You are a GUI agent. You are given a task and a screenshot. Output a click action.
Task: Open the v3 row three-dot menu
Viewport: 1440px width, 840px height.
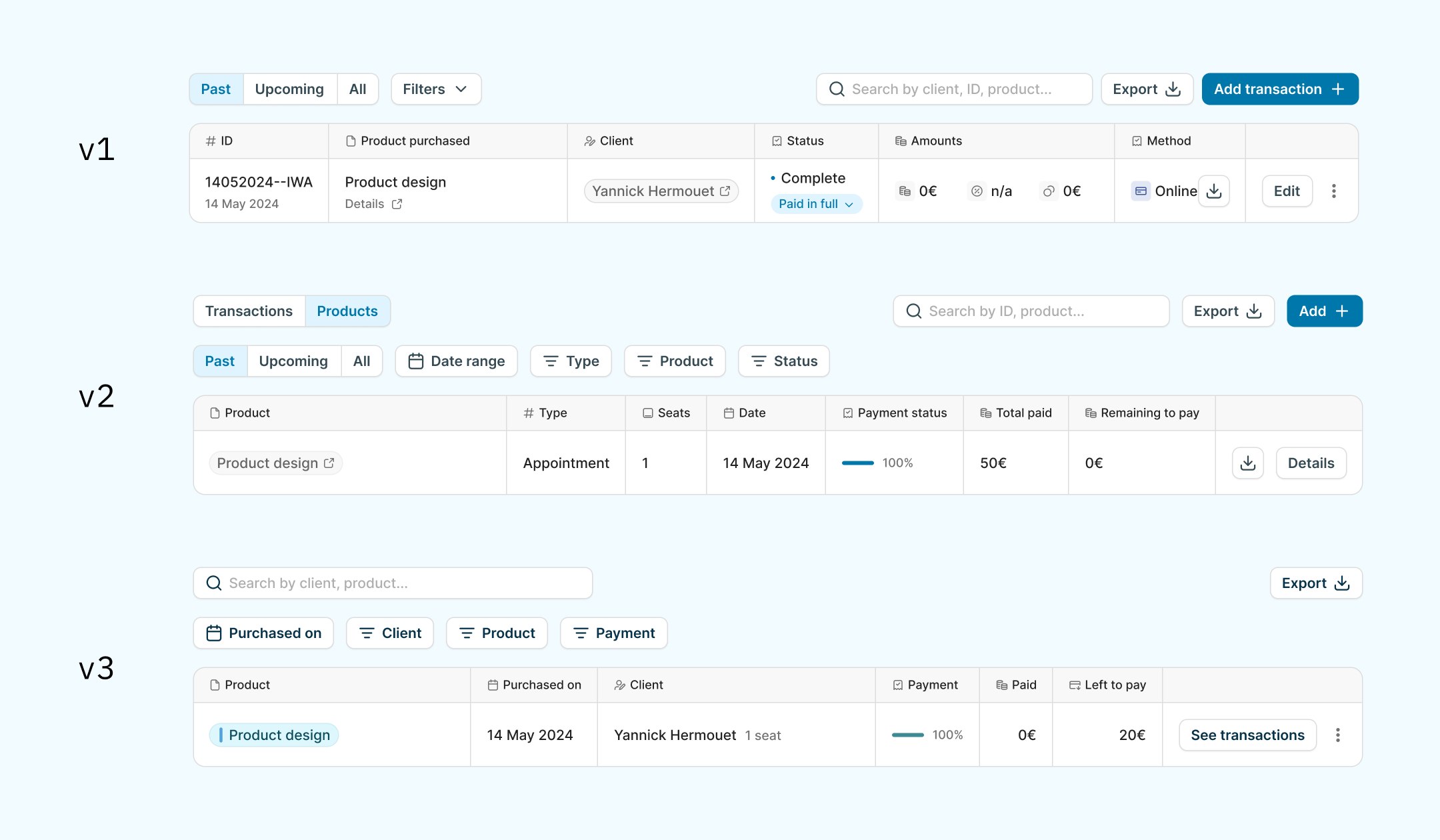pos(1337,735)
